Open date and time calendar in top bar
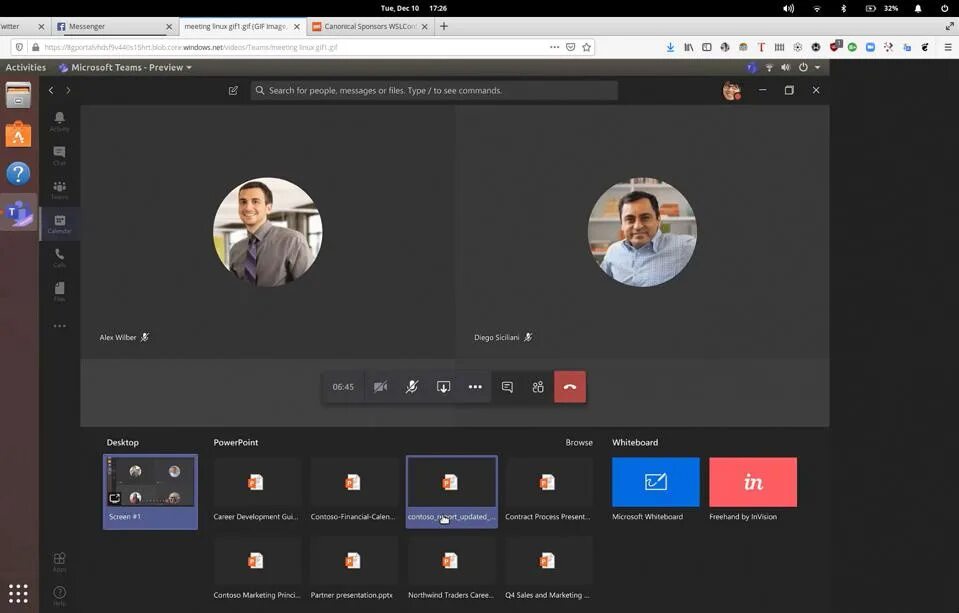 413,9
